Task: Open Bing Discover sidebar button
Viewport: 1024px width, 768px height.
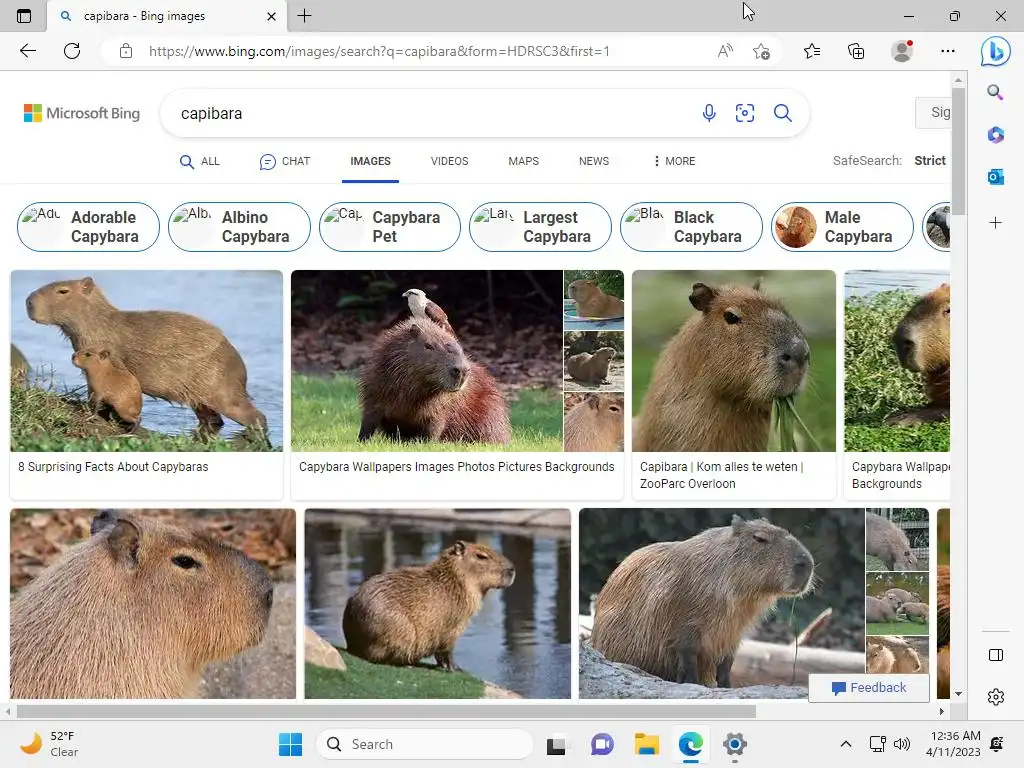Action: tap(995, 51)
